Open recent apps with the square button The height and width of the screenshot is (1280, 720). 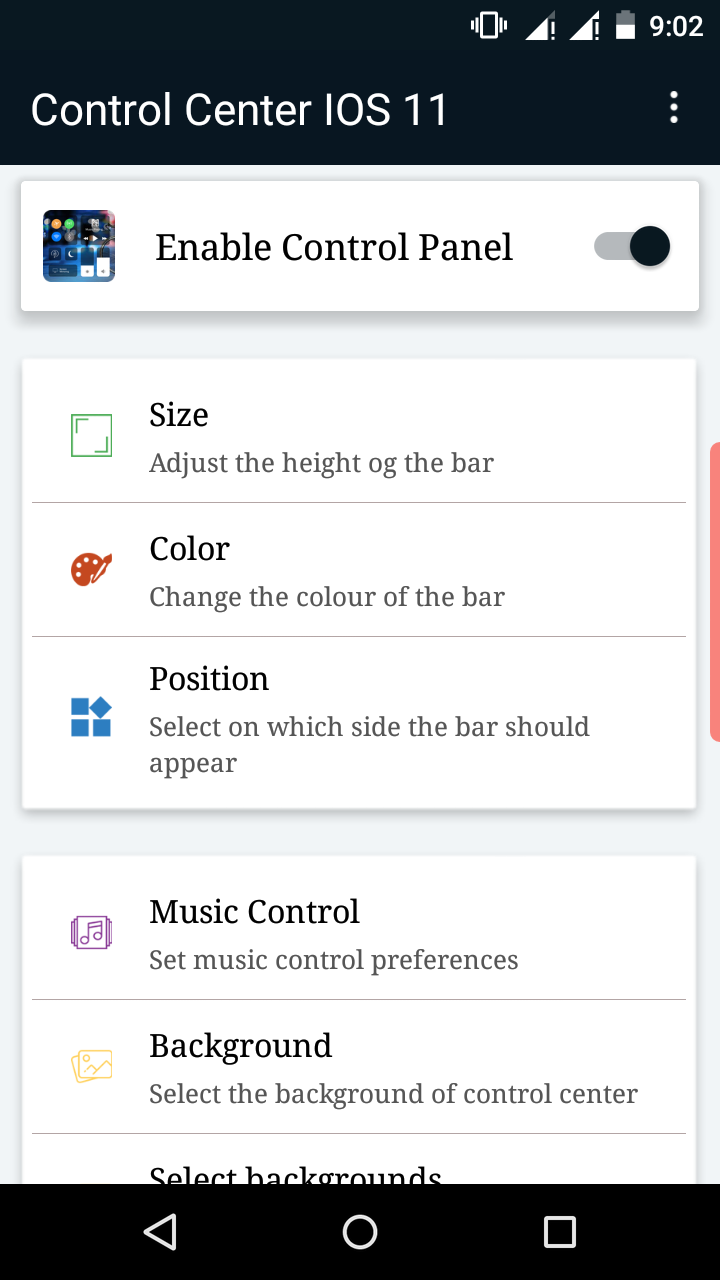click(x=559, y=1232)
